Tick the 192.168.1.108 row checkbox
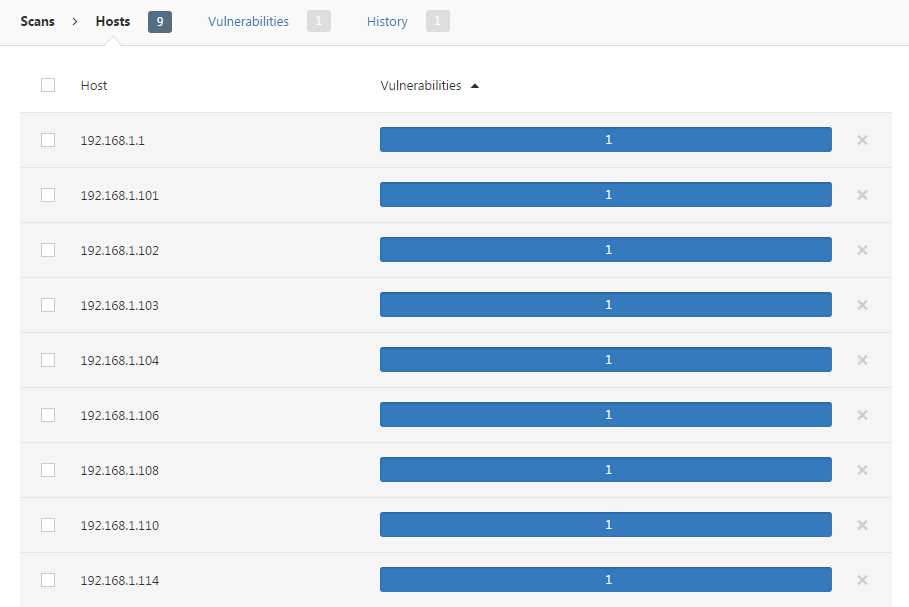This screenshot has width=909, height=607. pyautogui.click(x=48, y=470)
